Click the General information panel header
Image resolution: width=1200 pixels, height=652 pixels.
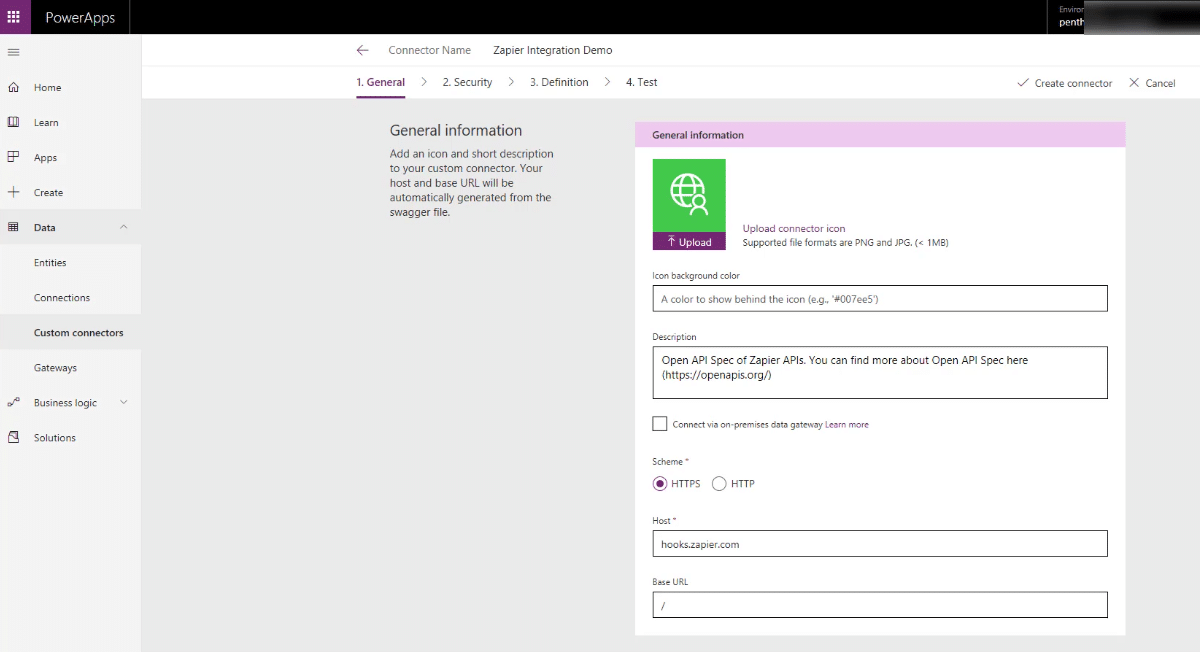click(880, 135)
